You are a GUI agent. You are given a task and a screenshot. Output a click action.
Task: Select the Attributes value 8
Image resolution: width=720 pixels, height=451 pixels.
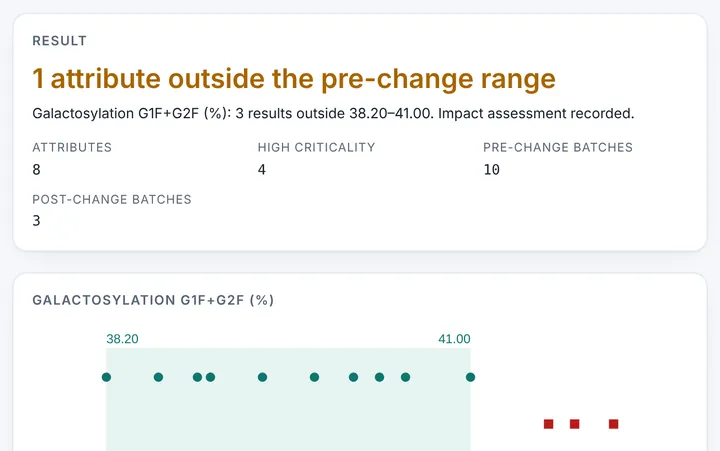[36, 169]
